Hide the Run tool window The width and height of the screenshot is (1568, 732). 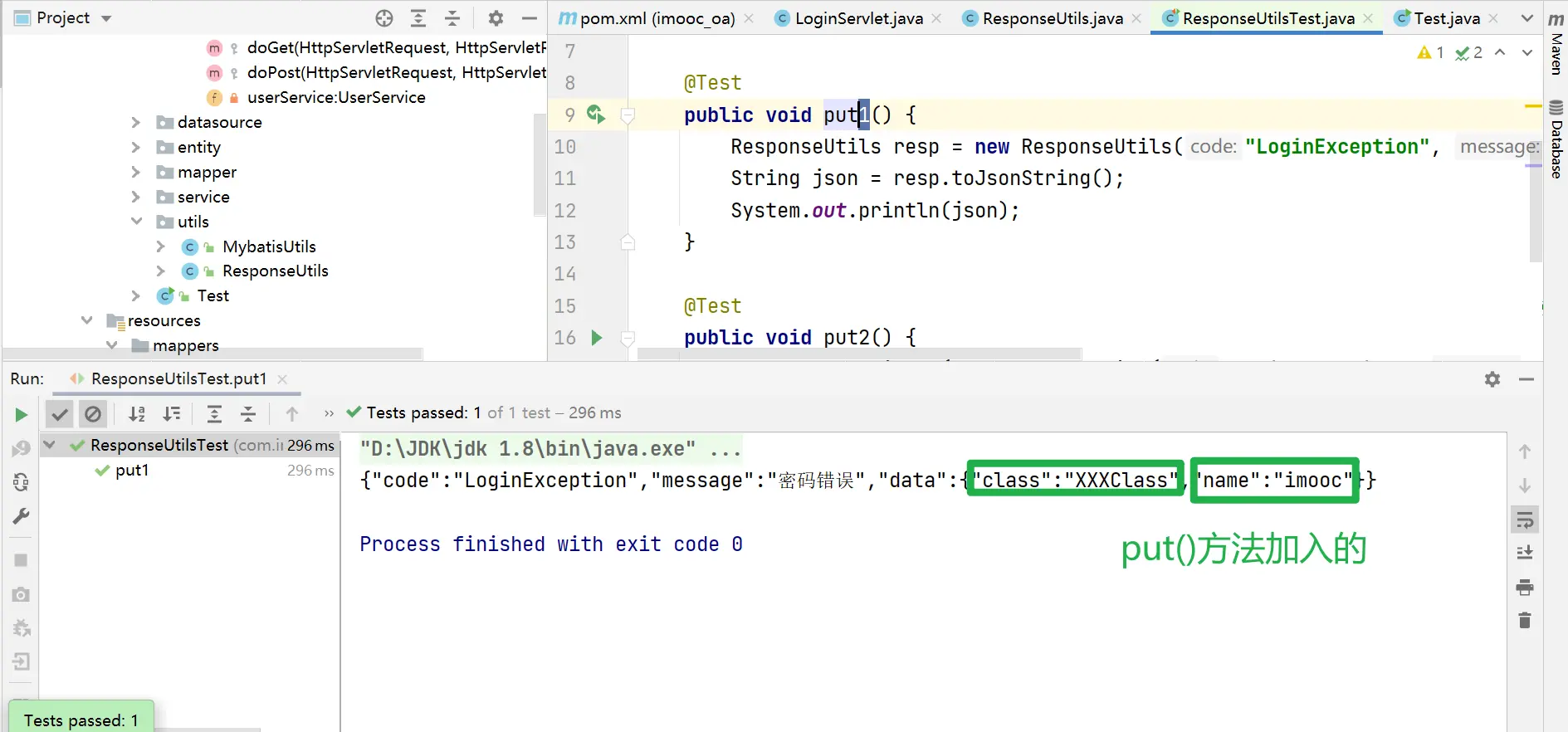tap(1526, 379)
